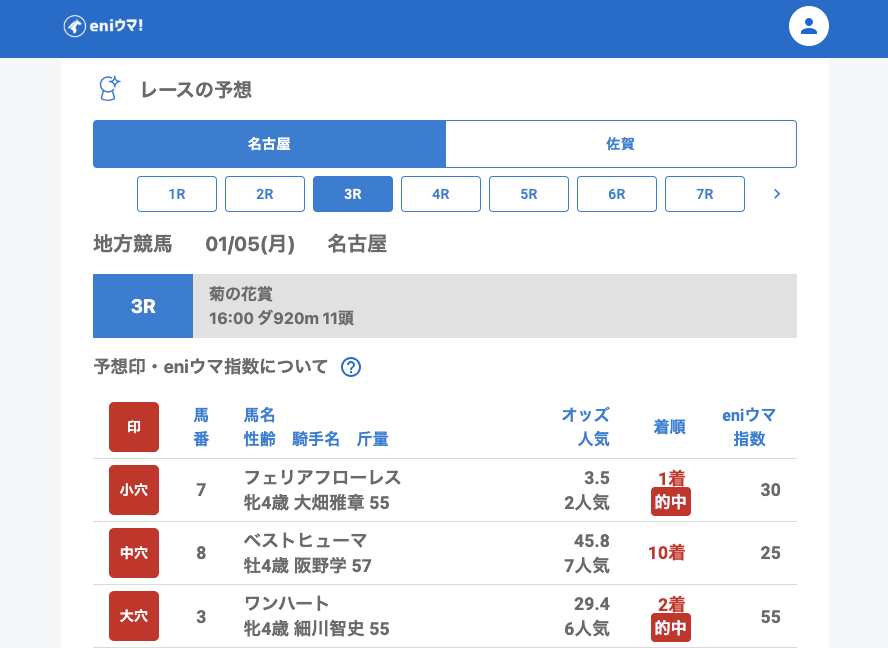Select the 名古屋 venue tab
Viewport: 888px width, 648px height.
(269, 144)
